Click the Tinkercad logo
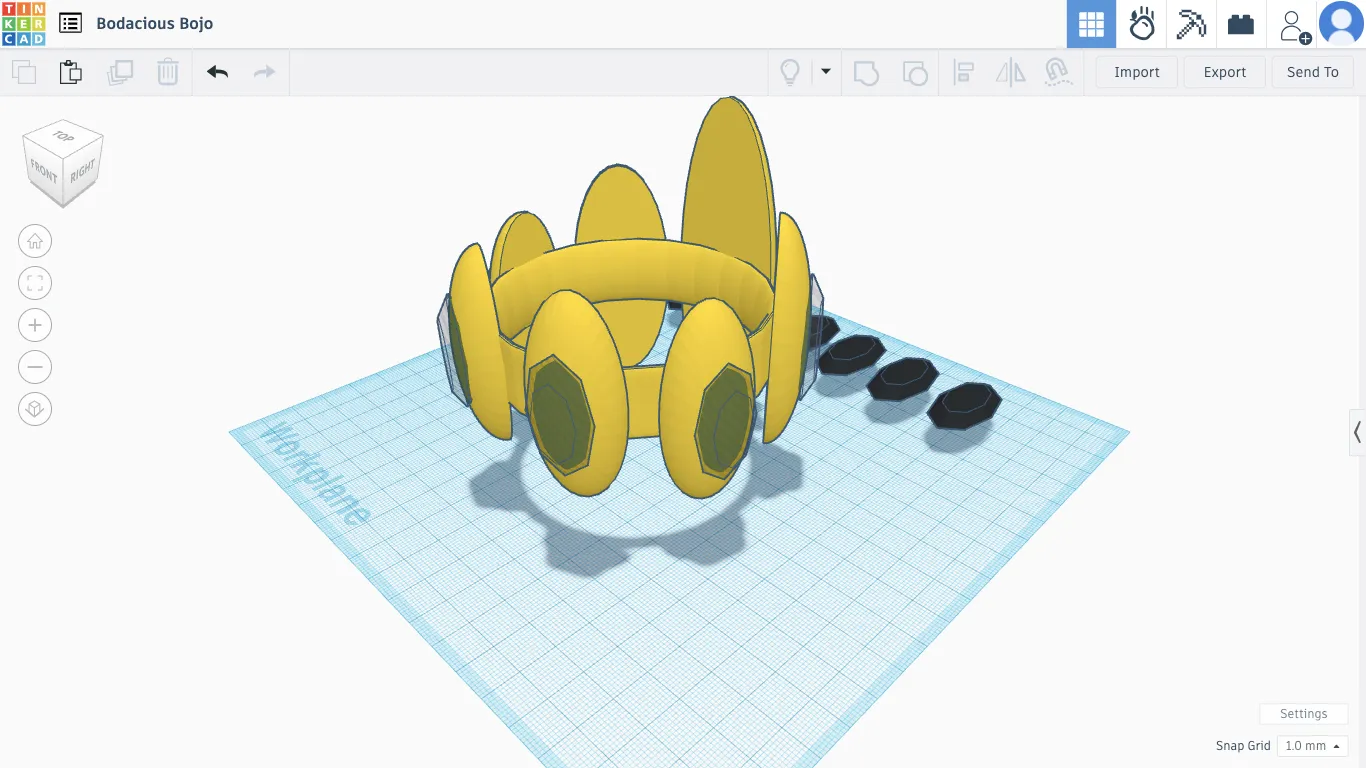Screen dimensions: 1366x768 [x=23, y=23]
